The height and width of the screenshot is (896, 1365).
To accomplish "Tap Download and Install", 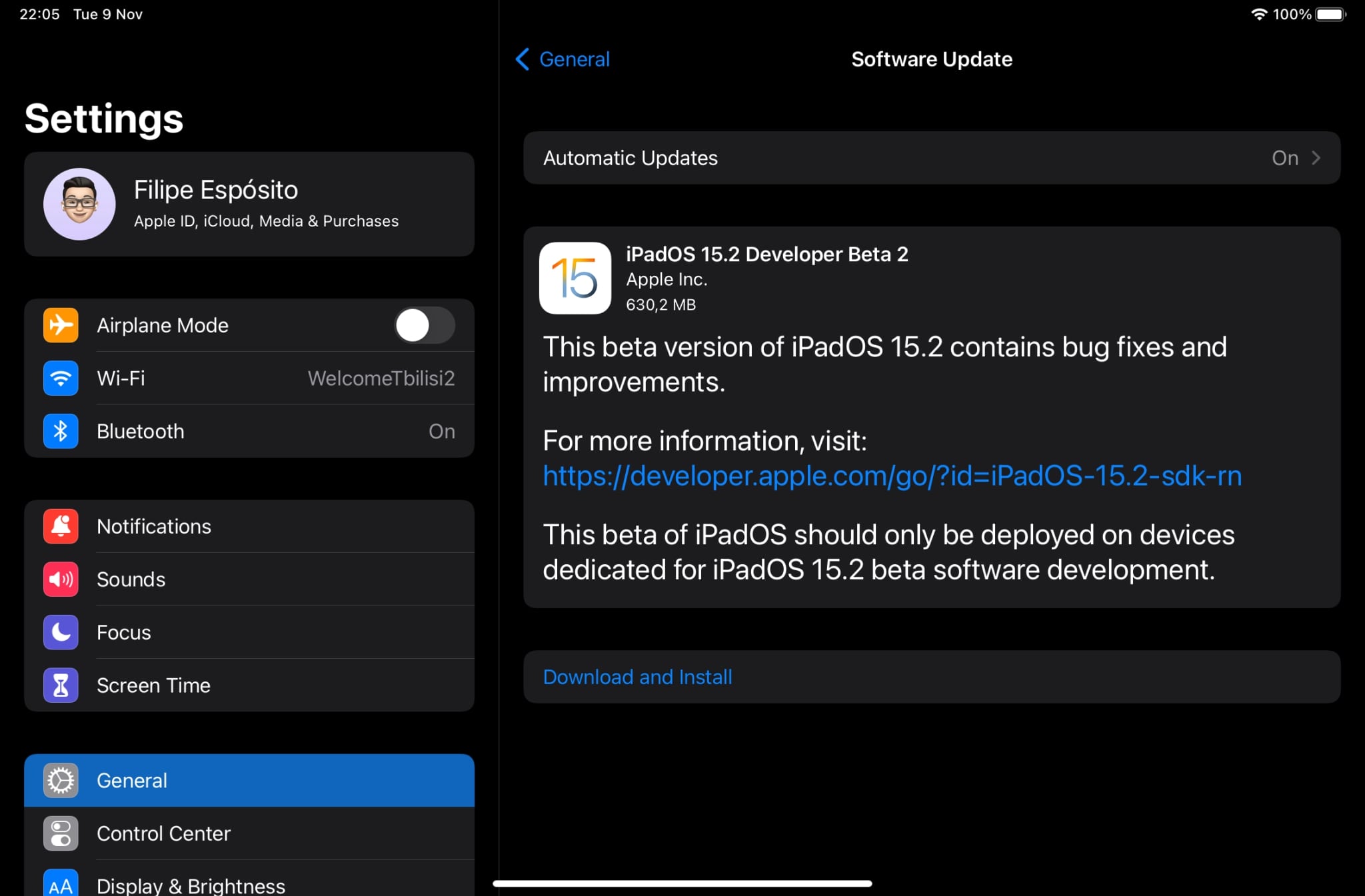I will [x=637, y=676].
